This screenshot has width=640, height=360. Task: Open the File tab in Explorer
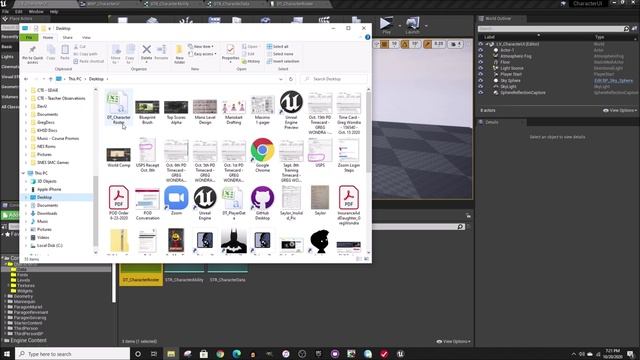coord(29,38)
